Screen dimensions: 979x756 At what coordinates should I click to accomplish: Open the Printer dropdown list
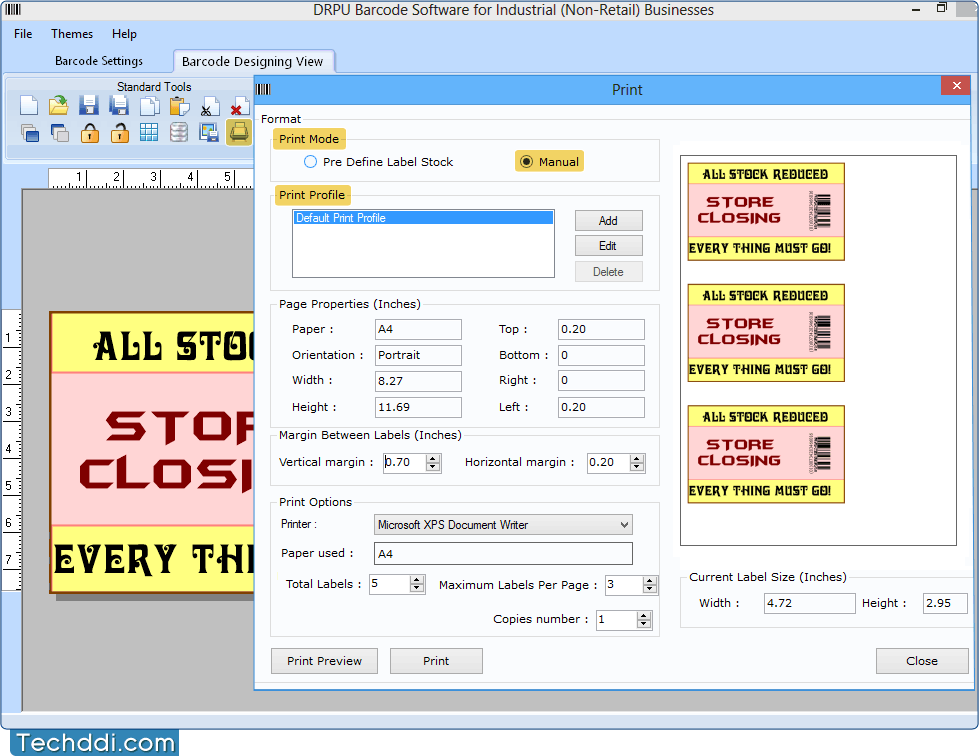coord(624,525)
